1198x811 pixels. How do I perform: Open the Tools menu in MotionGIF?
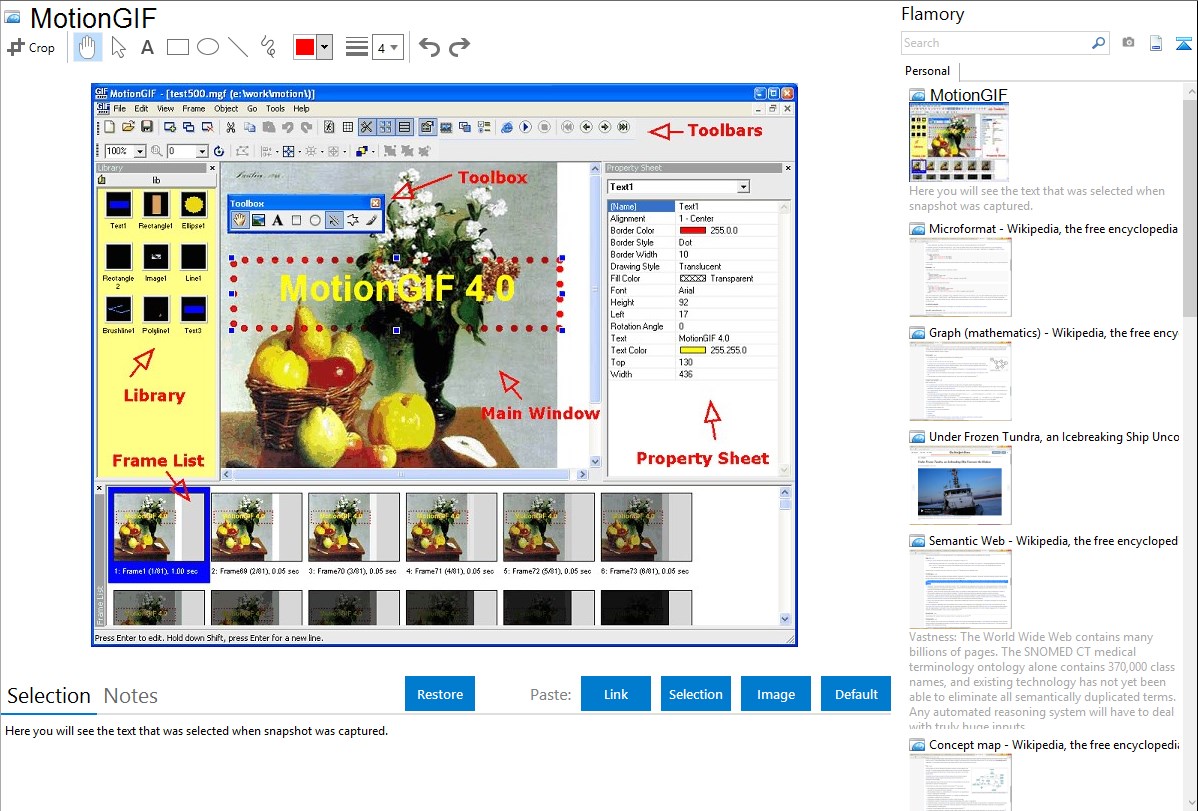pos(275,109)
